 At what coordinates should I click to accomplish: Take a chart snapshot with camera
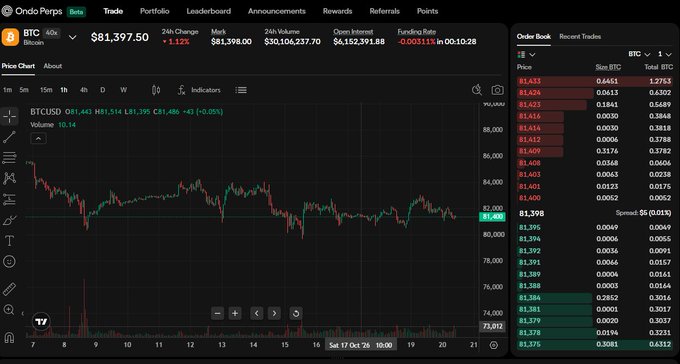click(x=497, y=90)
